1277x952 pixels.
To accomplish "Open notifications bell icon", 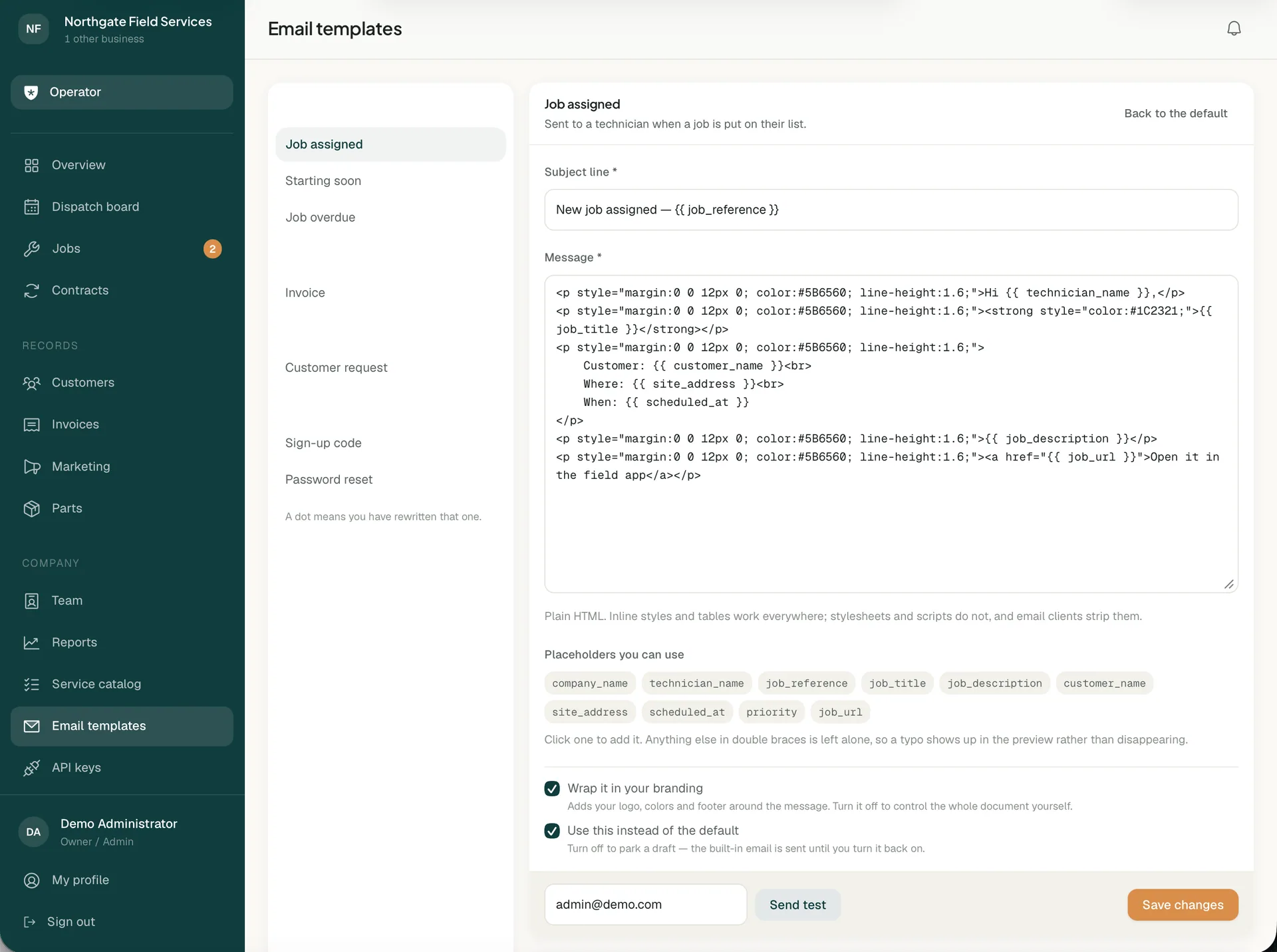I will 1234,29.
